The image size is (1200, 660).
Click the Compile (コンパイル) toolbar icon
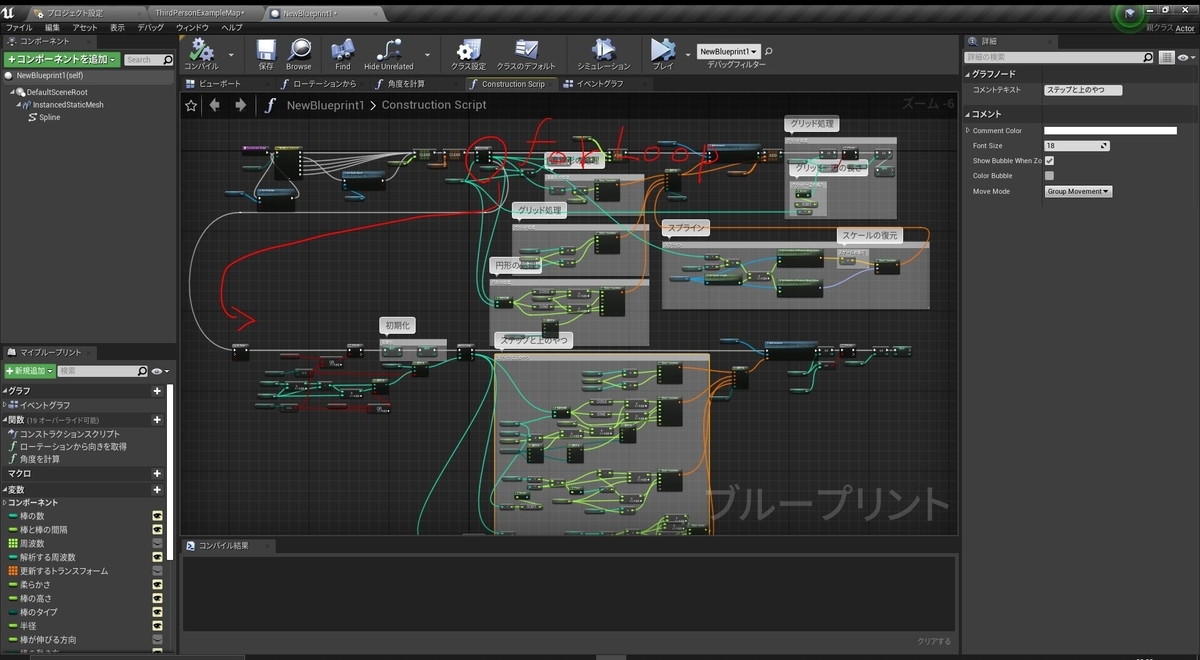pyautogui.click(x=201, y=50)
